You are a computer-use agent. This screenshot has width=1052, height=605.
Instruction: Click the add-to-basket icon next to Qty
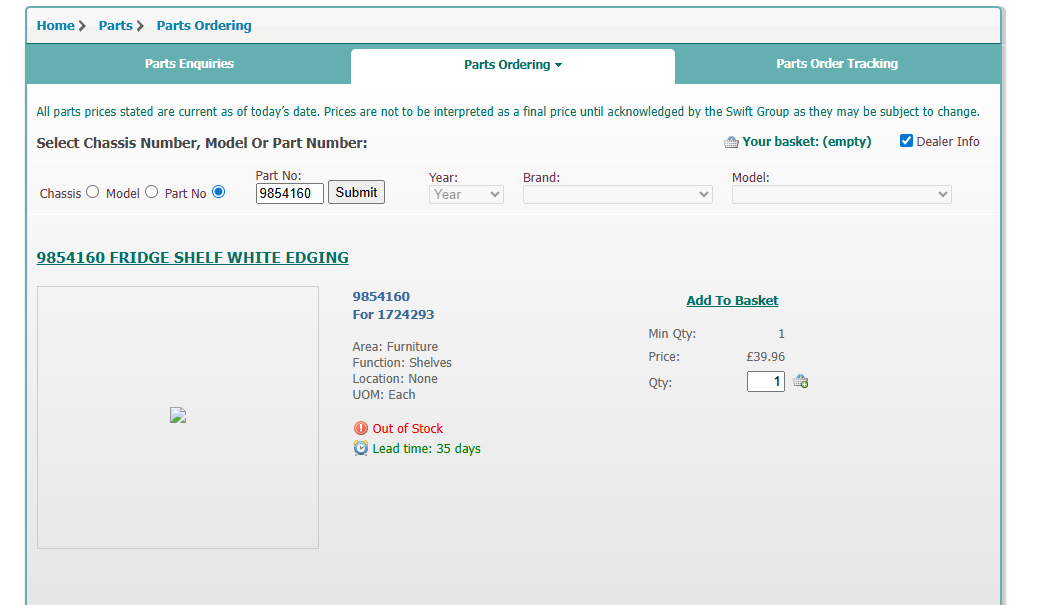click(800, 381)
